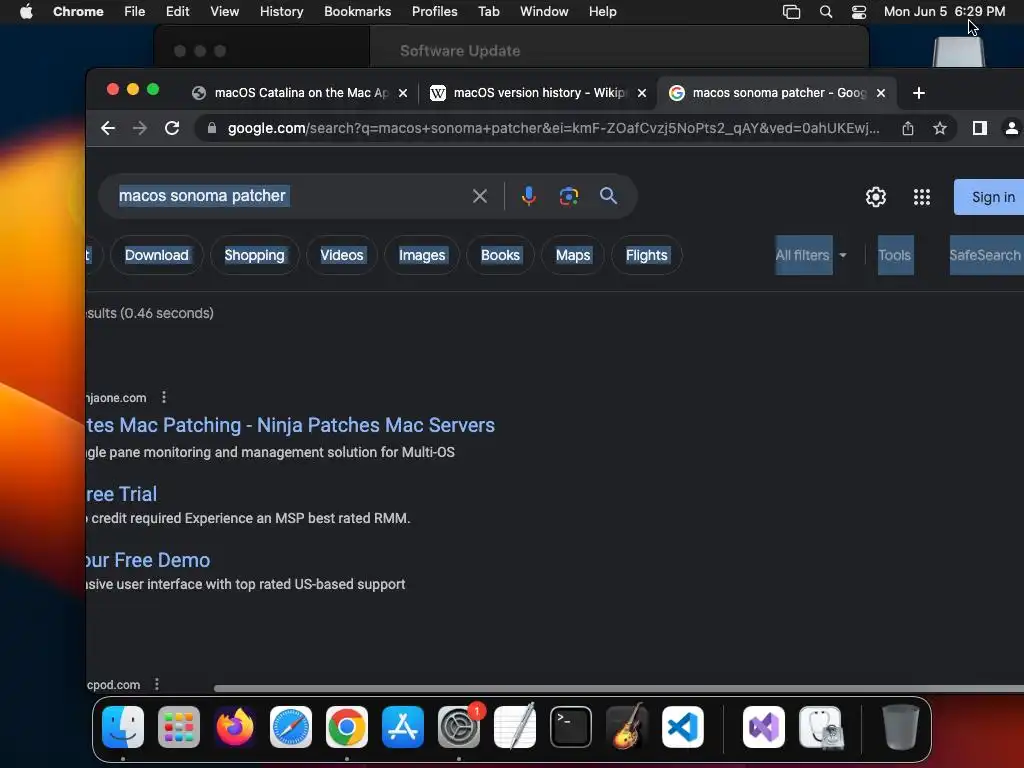Open the menu dots next to the cpod.com result
1024x768 pixels.
[x=157, y=684]
